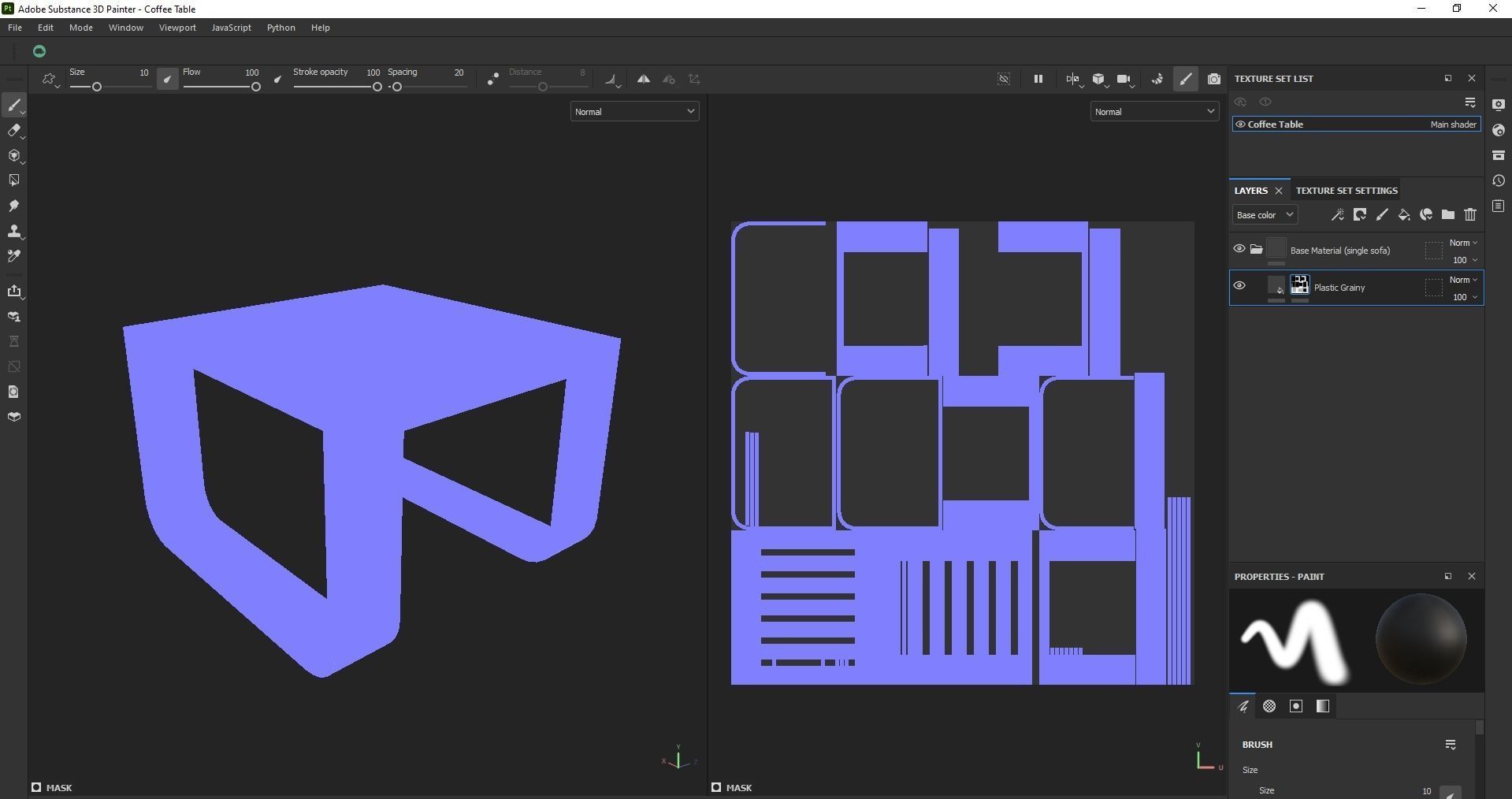Image resolution: width=1512 pixels, height=799 pixels.
Task: Add an effect with the magic wand icon
Action: click(x=1337, y=214)
